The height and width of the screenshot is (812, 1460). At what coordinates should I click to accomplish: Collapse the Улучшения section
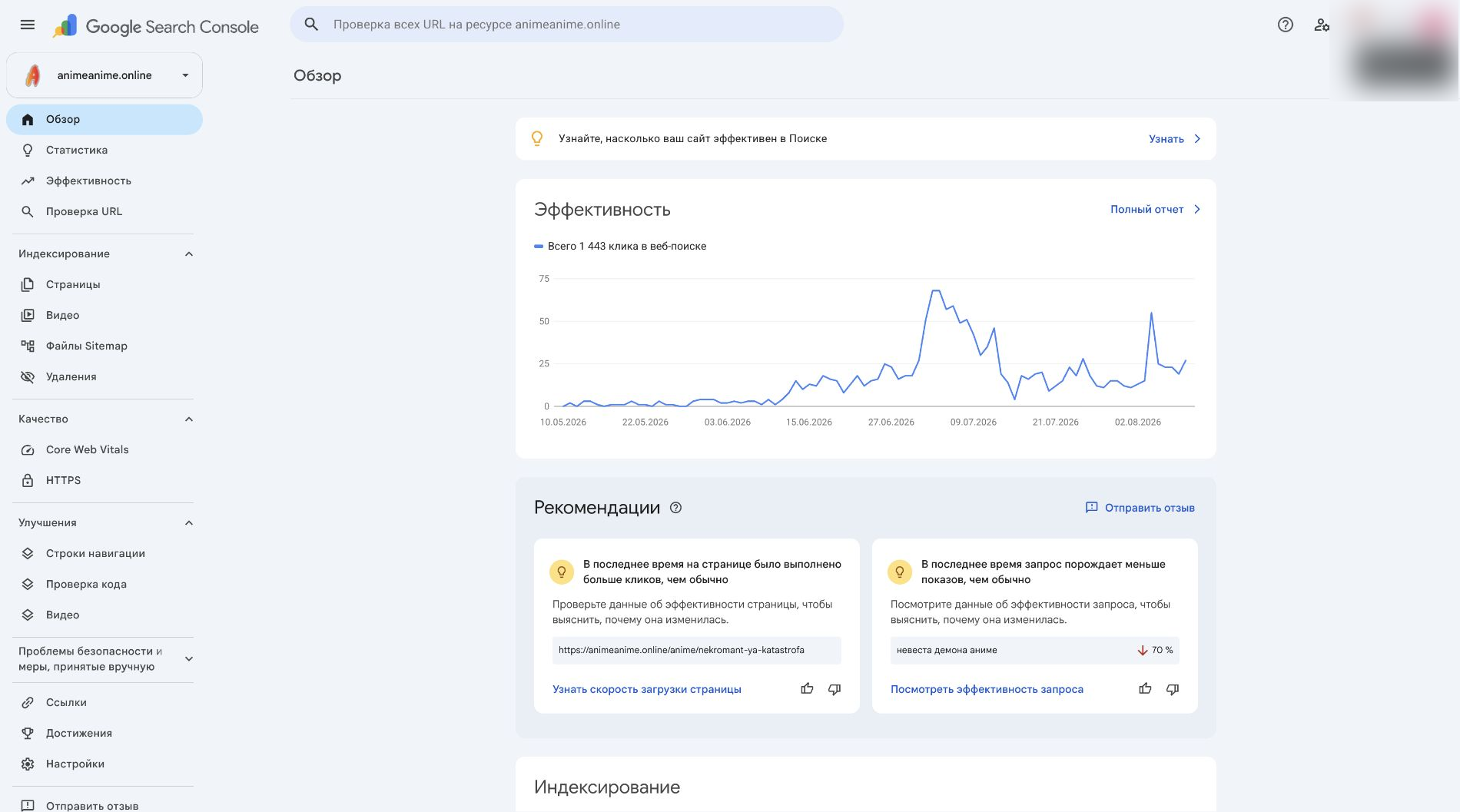(x=189, y=523)
